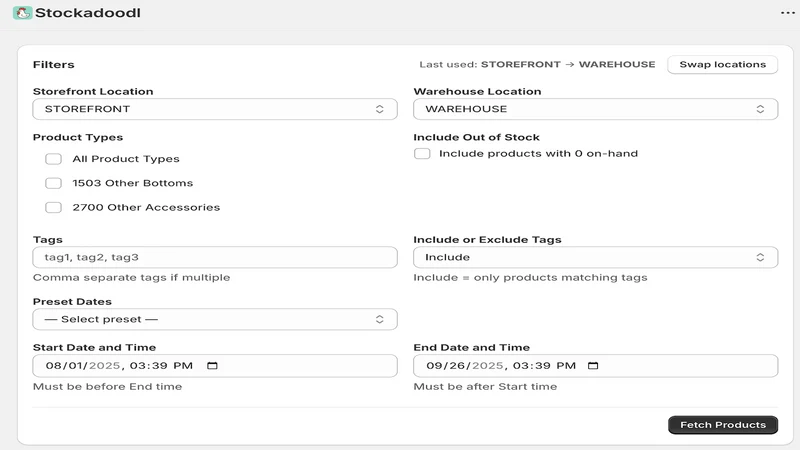800x450 pixels.
Task: Click the Tags field label
Action: pos(47,240)
